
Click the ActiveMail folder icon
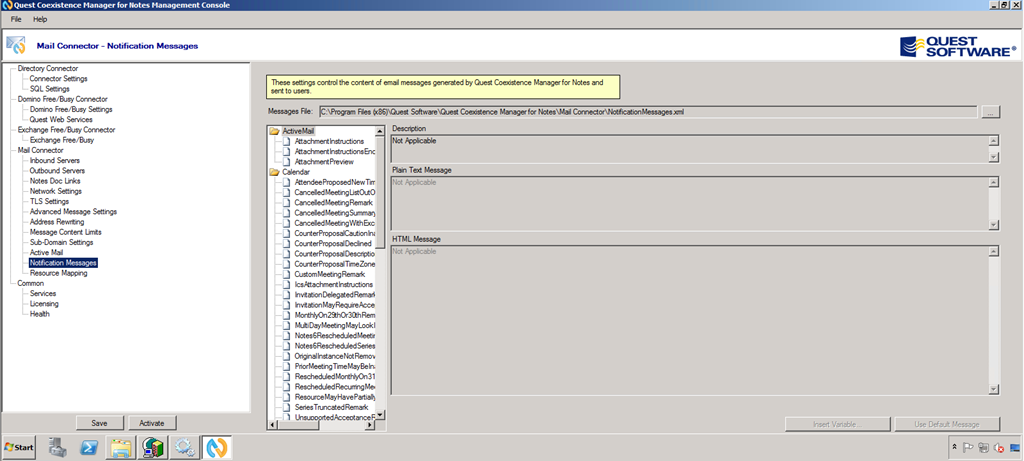click(274, 131)
